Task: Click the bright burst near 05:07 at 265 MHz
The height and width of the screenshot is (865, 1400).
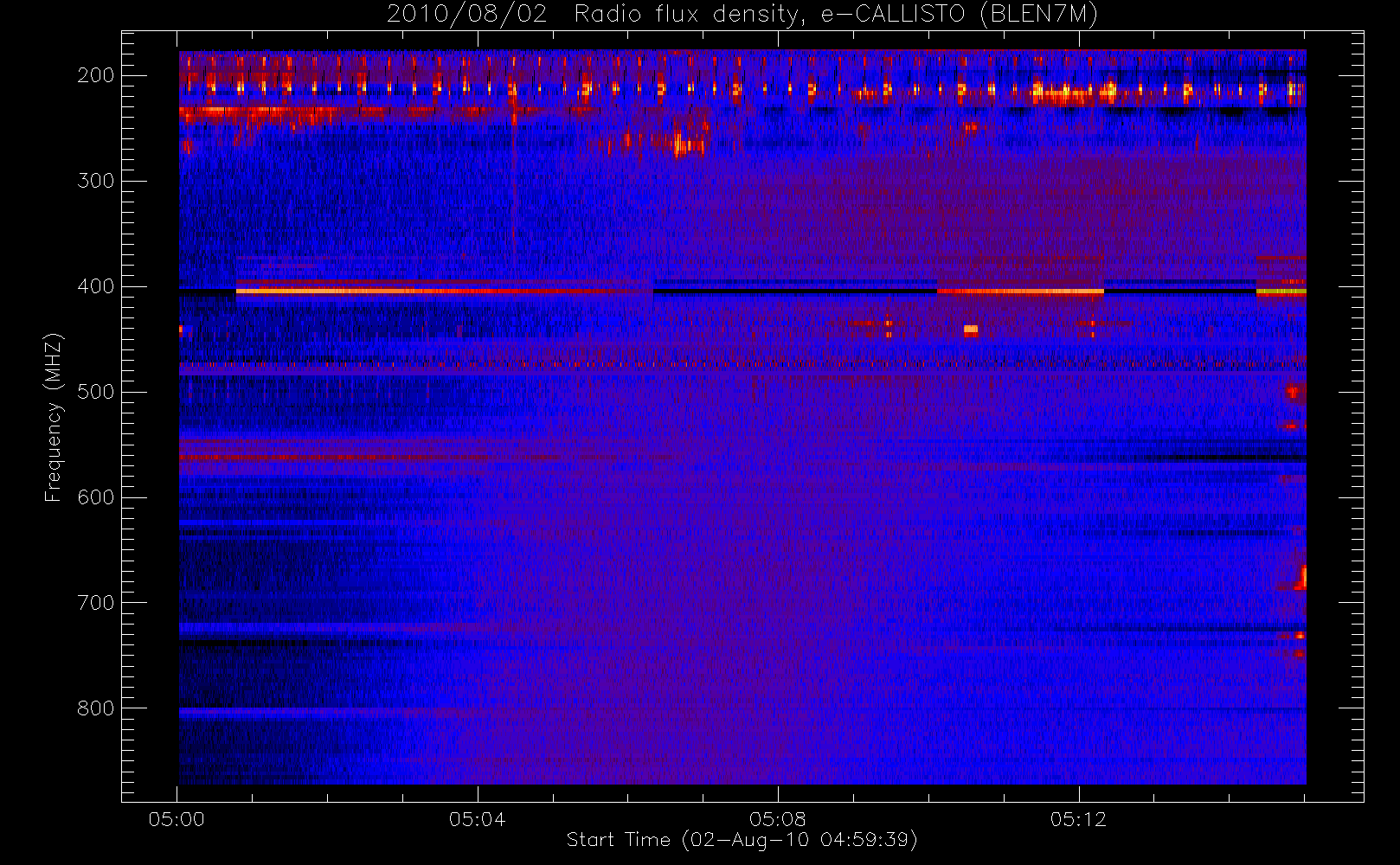Action: pos(688,144)
